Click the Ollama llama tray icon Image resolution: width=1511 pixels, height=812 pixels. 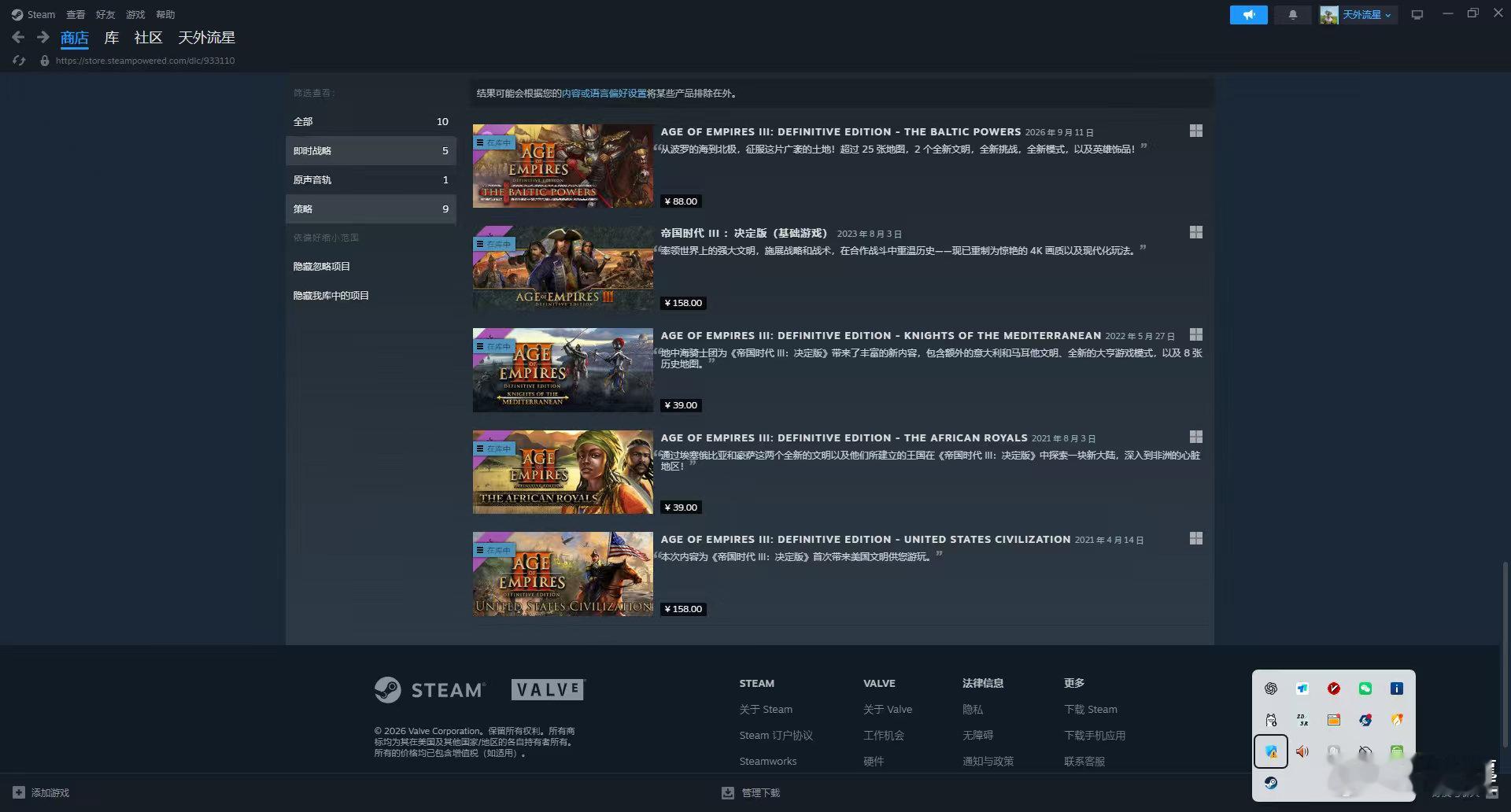(1271, 720)
